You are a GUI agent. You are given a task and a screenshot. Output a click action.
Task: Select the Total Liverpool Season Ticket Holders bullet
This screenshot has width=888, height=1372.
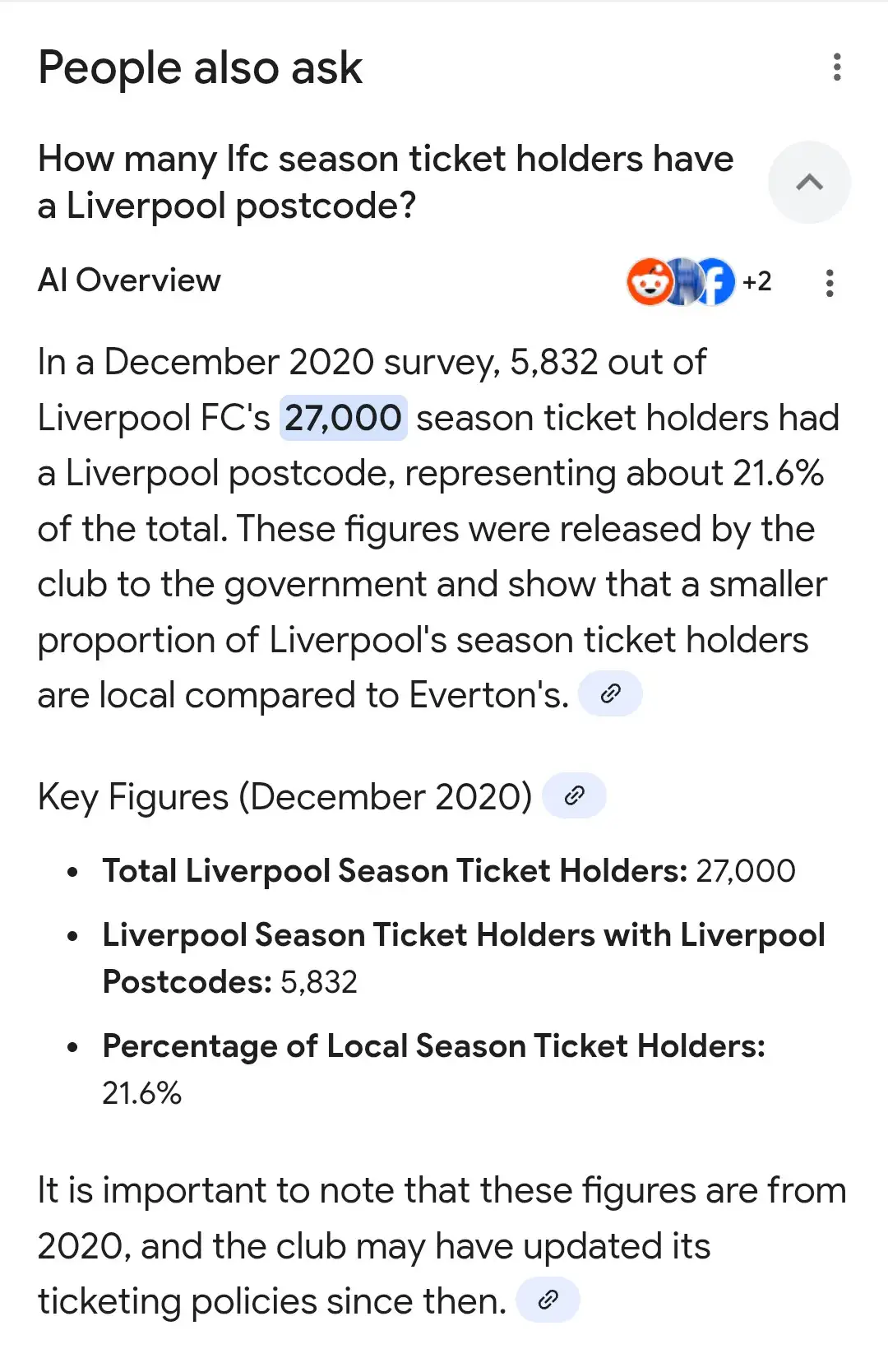pyautogui.click(x=448, y=871)
